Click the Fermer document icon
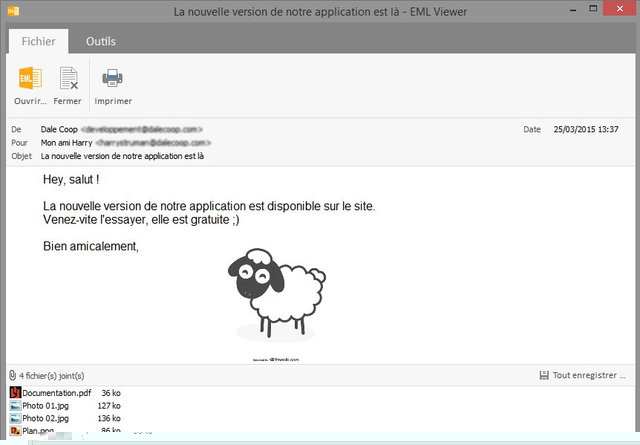 [x=68, y=79]
